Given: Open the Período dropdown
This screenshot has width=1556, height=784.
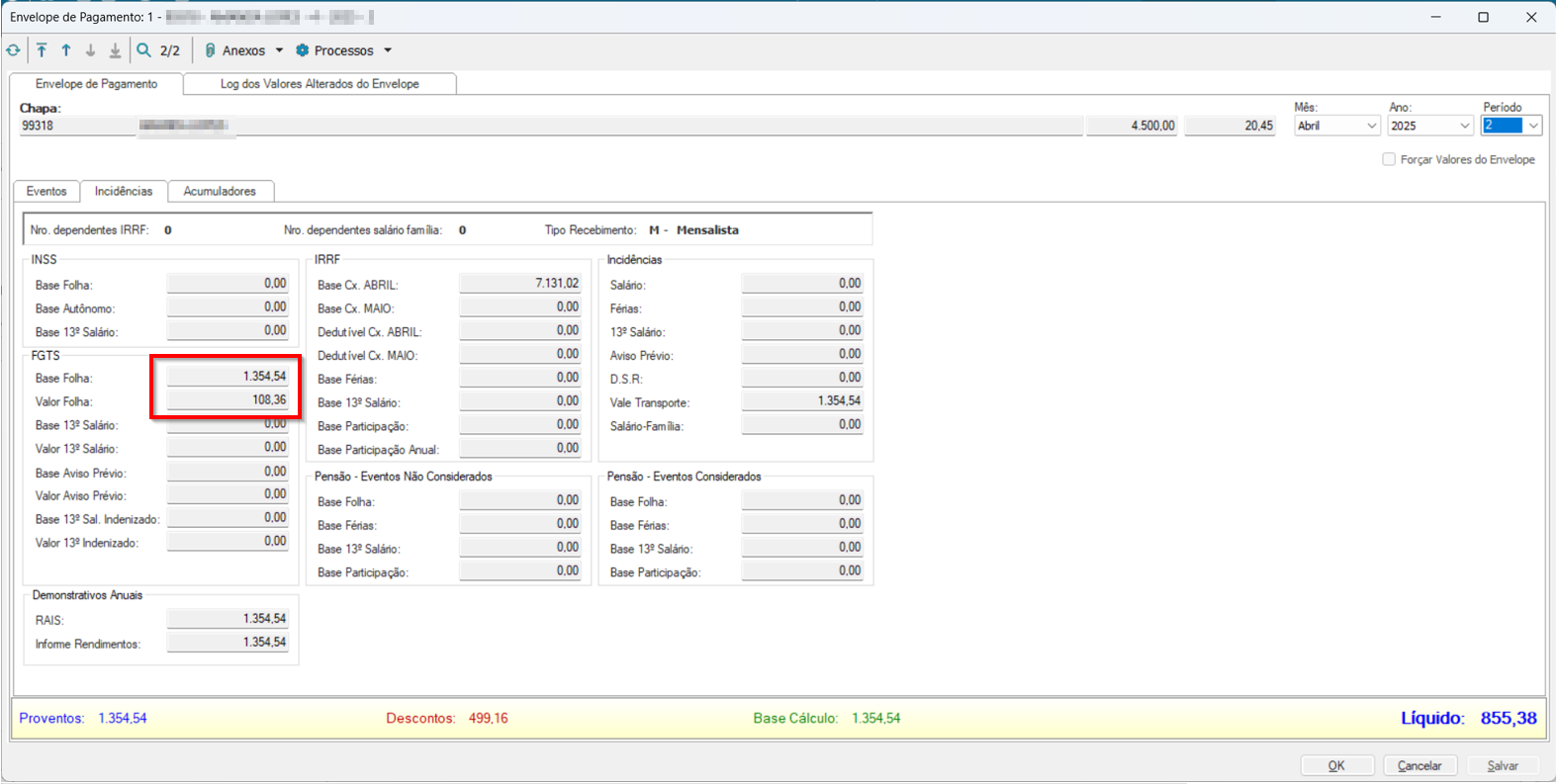Looking at the screenshot, I should pyautogui.click(x=1533, y=126).
